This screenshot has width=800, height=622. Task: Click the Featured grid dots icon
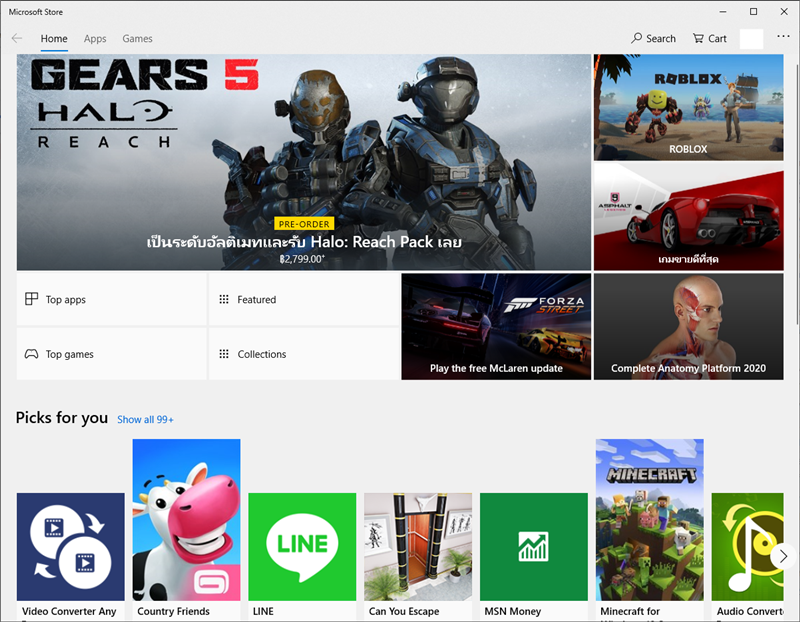(x=224, y=299)
